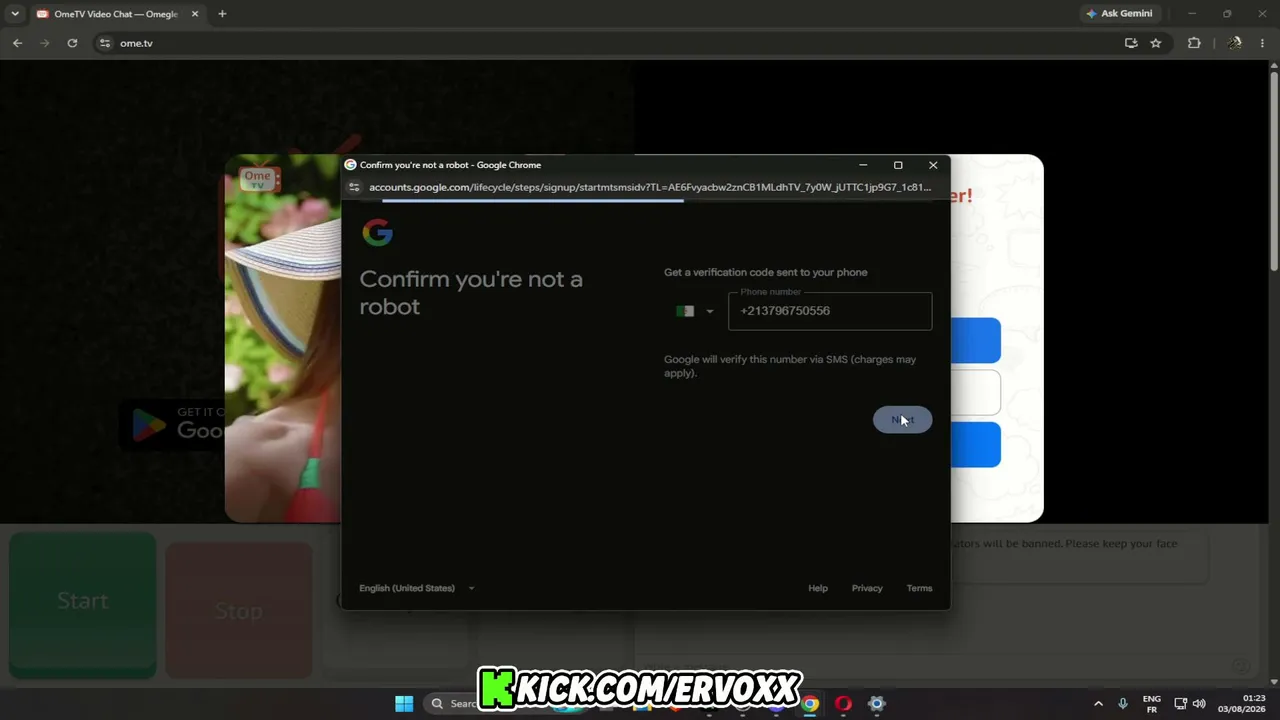Close the Confirm you're not a robot popup

pos(933,165)
